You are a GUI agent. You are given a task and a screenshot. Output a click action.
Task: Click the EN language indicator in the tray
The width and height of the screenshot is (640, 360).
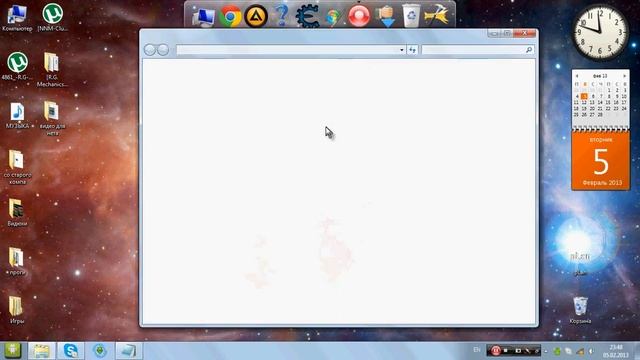point(477,350)
